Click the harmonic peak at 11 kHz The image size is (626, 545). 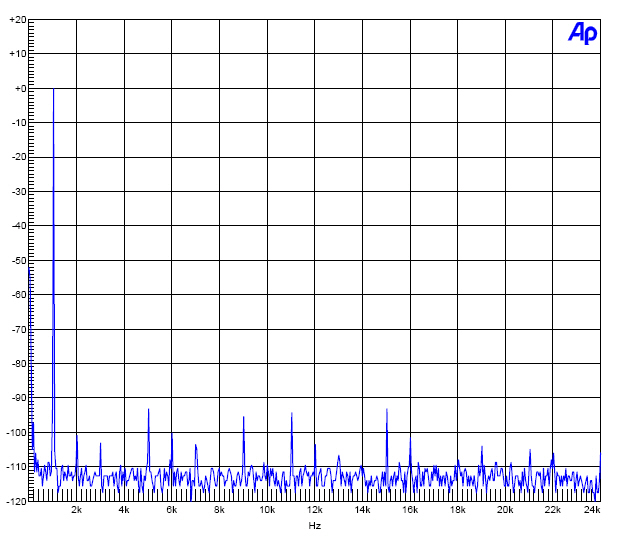pyautogui.click(x=291, y=414)
